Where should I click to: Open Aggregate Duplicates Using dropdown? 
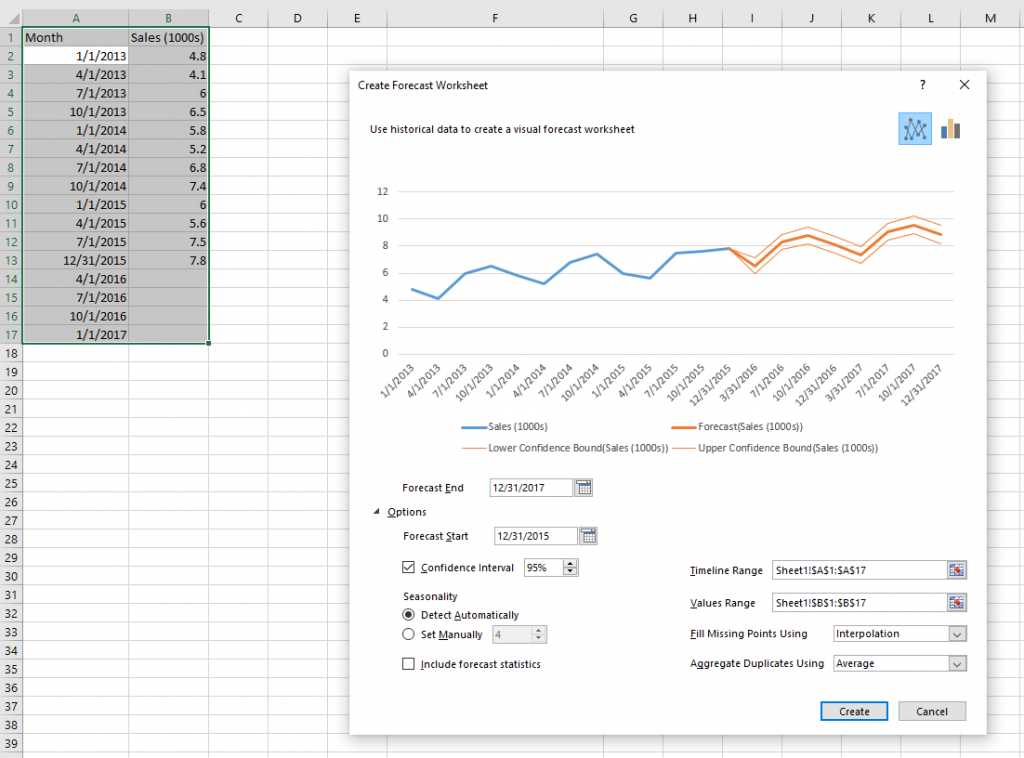957,663
